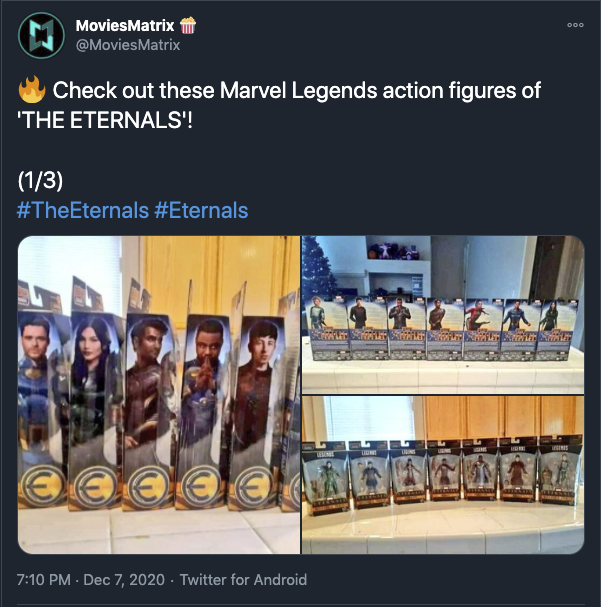601x607 pixels.
Task: Follow the #TheEternals hashtag
Action: (83, 211)
